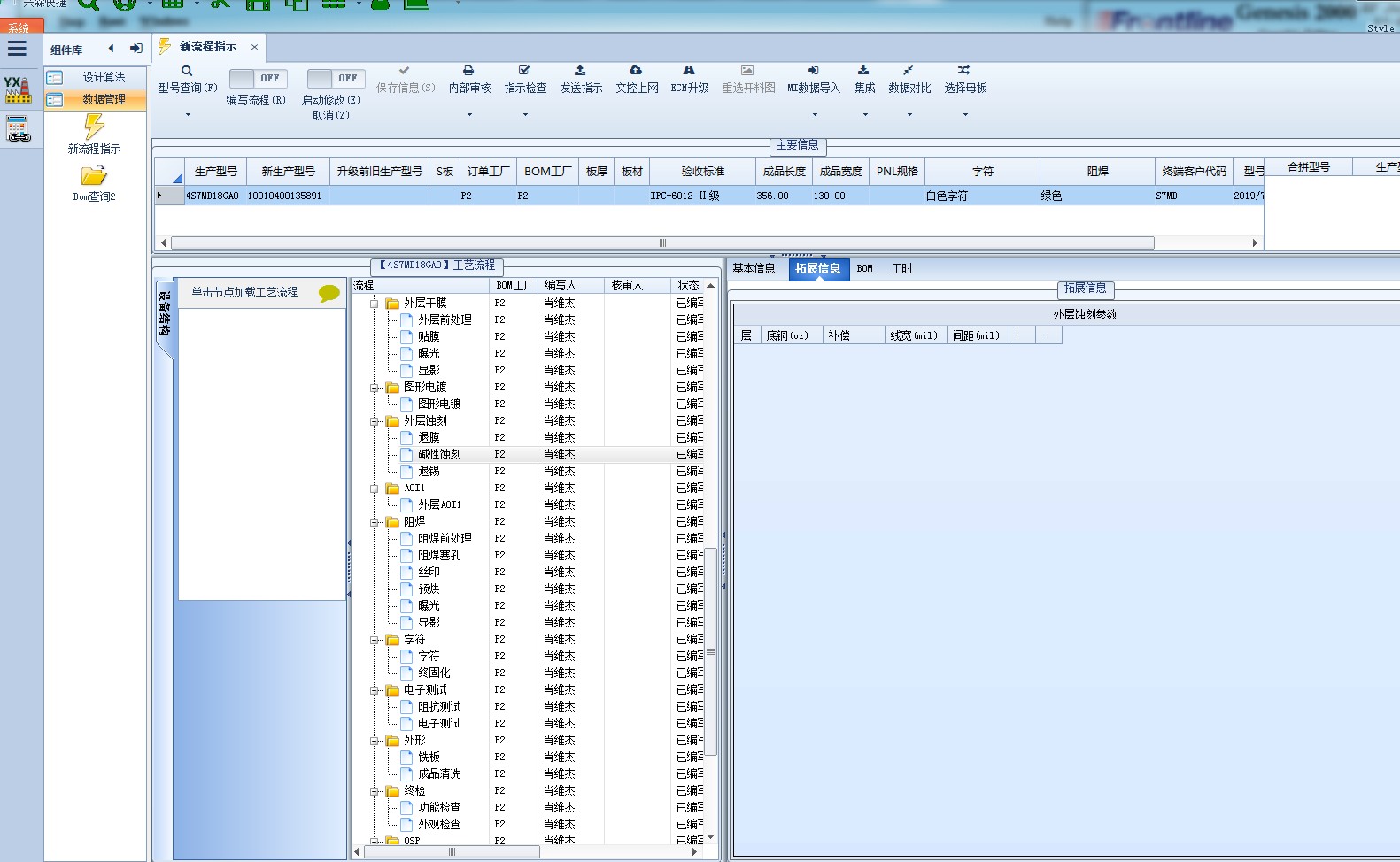Collapse 组件库 panel with left arrow

(x=111, y=49)
